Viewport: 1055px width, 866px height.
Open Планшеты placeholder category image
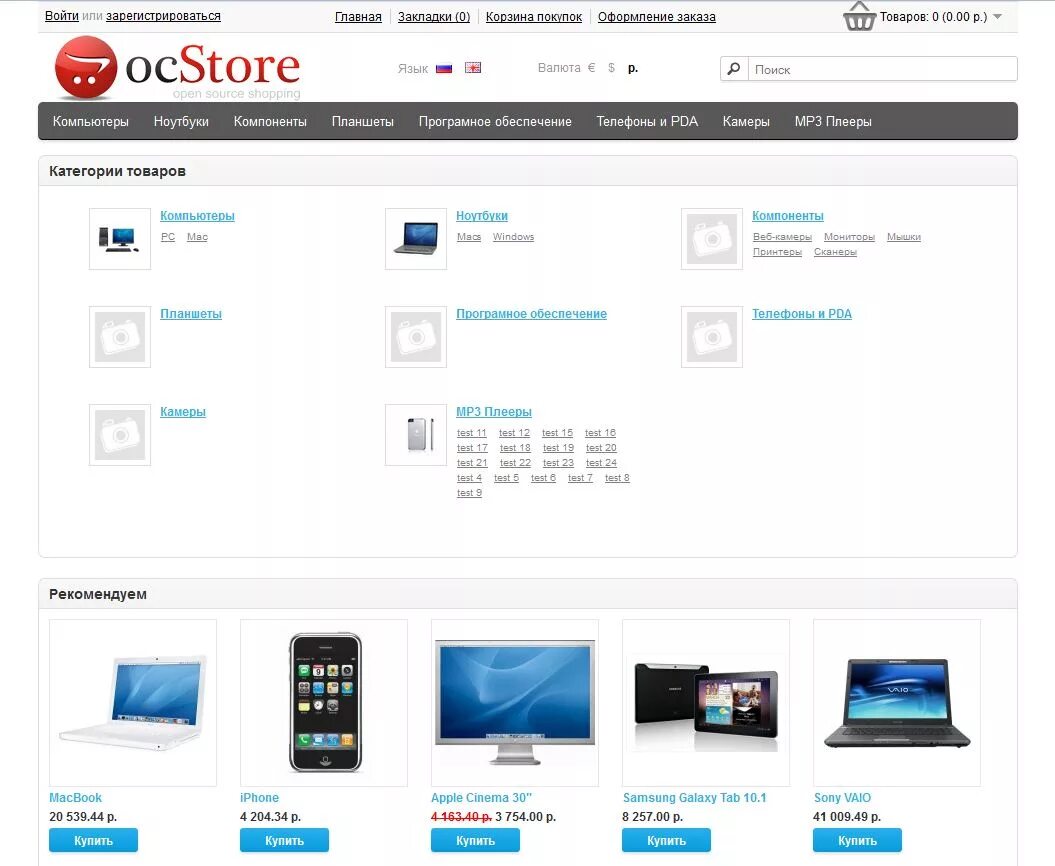[120, 337]
